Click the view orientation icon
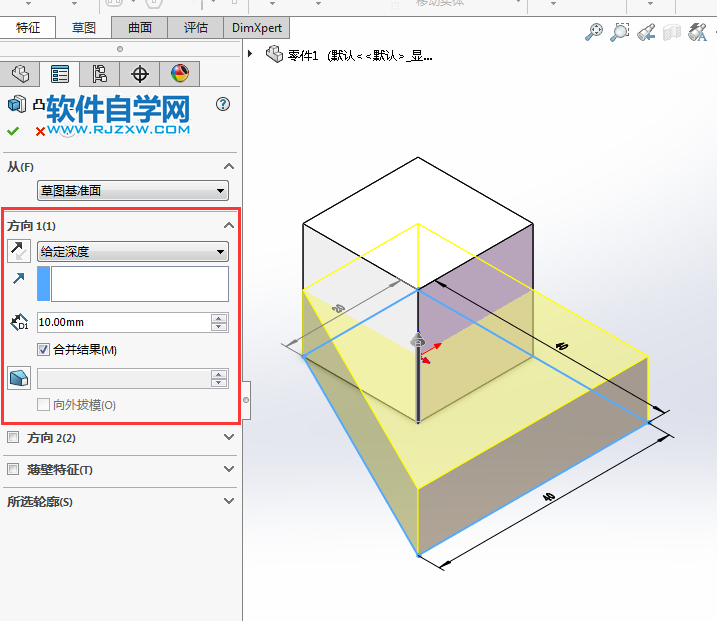This screenshot has height=621, width=717. point(697,32)
